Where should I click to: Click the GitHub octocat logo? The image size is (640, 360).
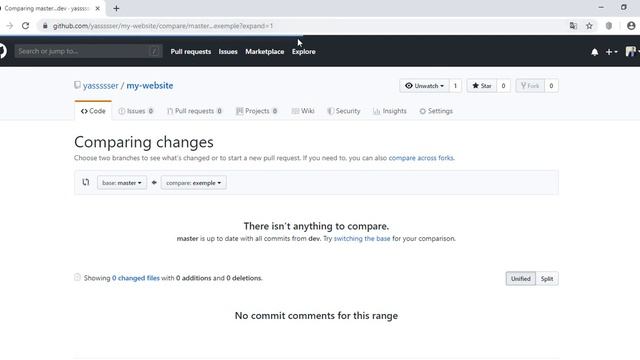click(x=2, y=51)
